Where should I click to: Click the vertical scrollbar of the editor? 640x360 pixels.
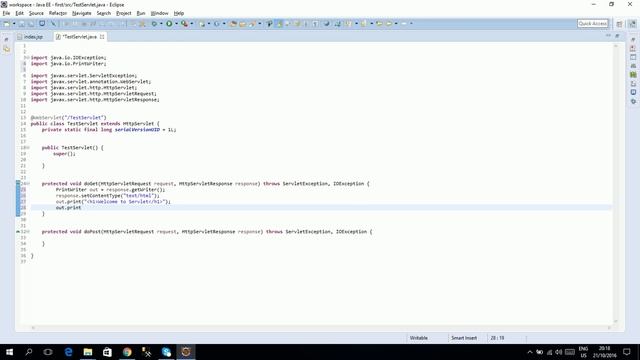(x=616, y=183)
